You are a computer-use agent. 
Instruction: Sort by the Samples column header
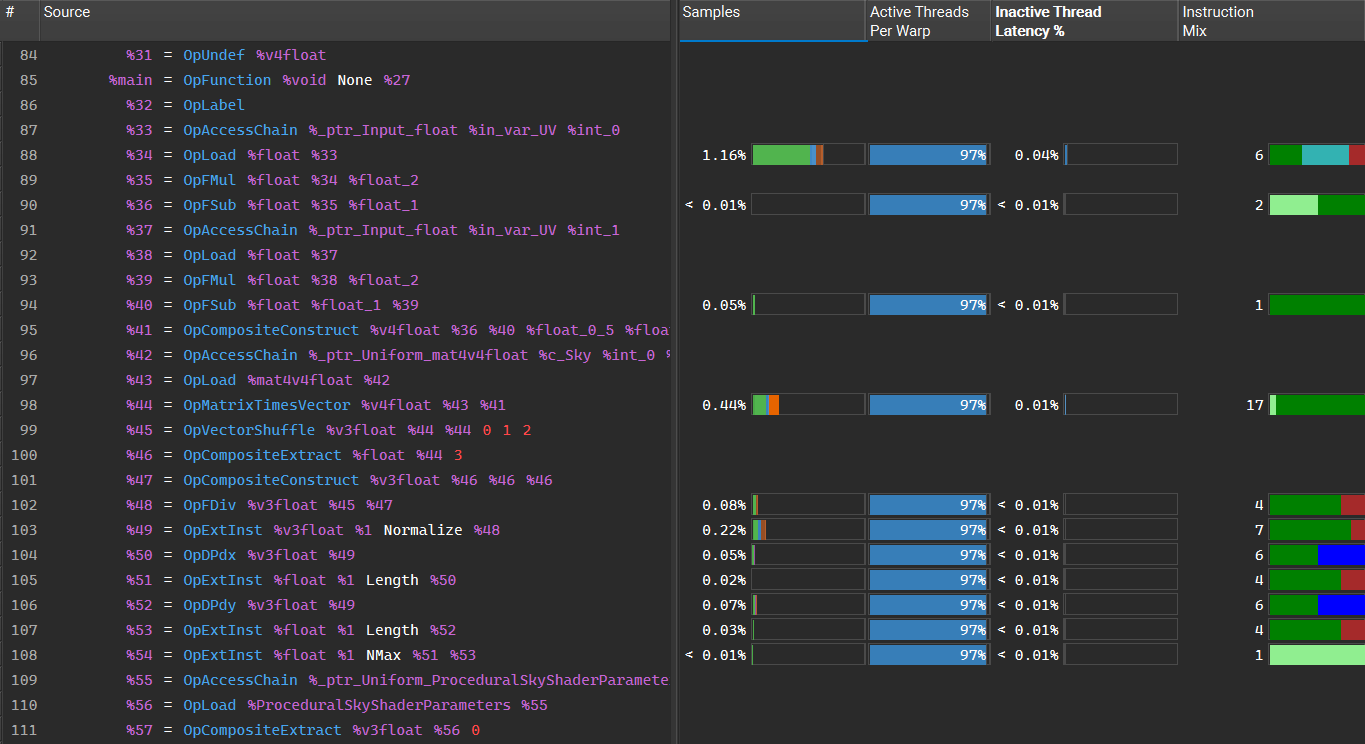click(772, 21)
